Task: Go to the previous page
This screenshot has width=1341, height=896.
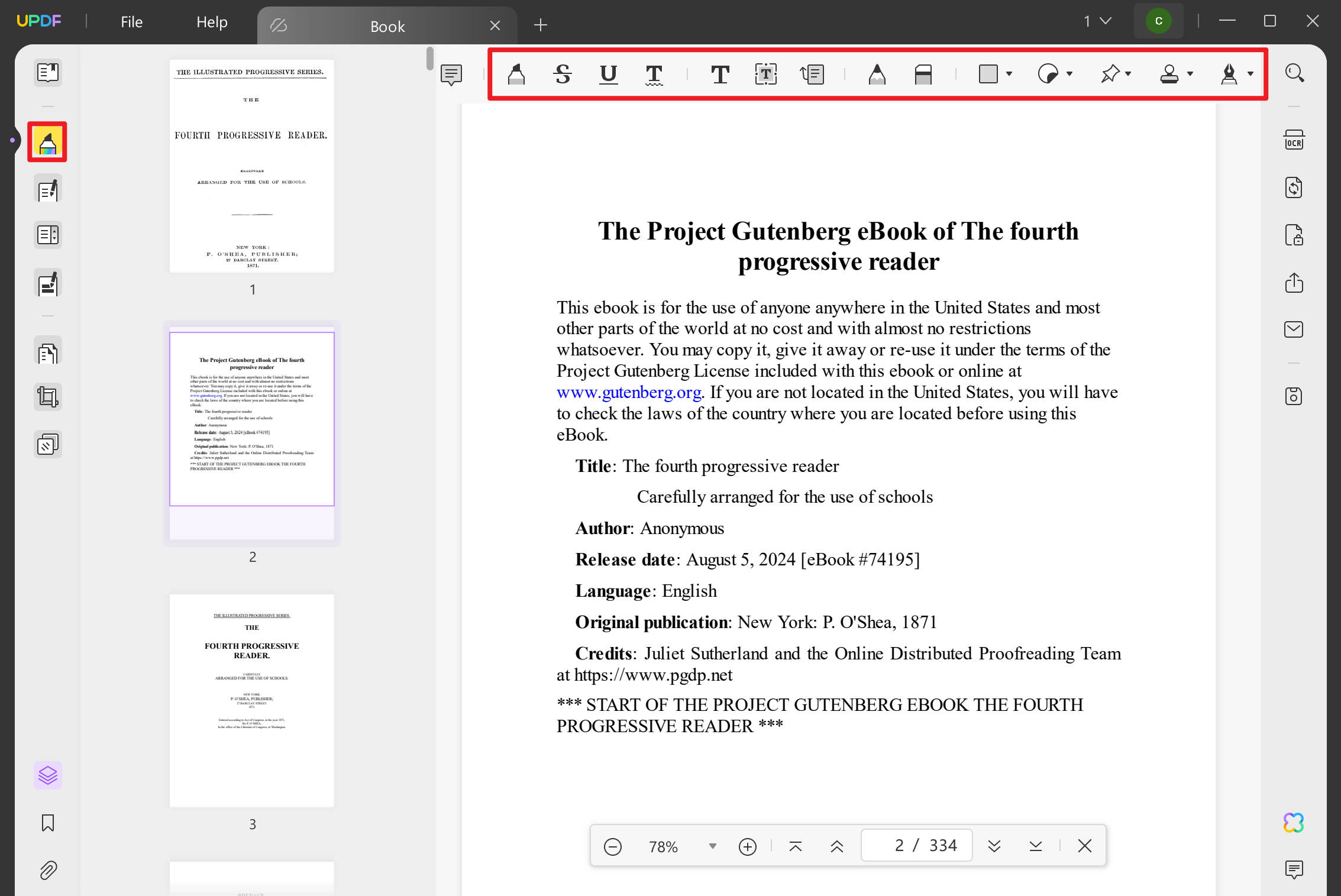Action: tap(837, 846)
